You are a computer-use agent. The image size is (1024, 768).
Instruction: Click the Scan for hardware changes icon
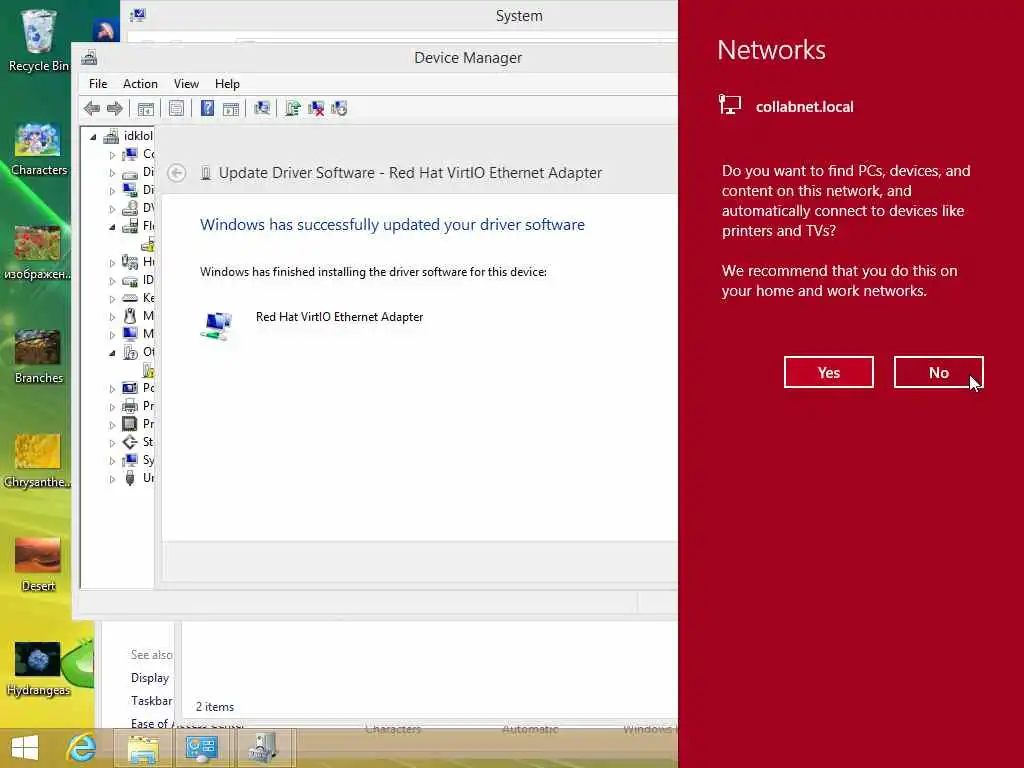click(262, 108)
